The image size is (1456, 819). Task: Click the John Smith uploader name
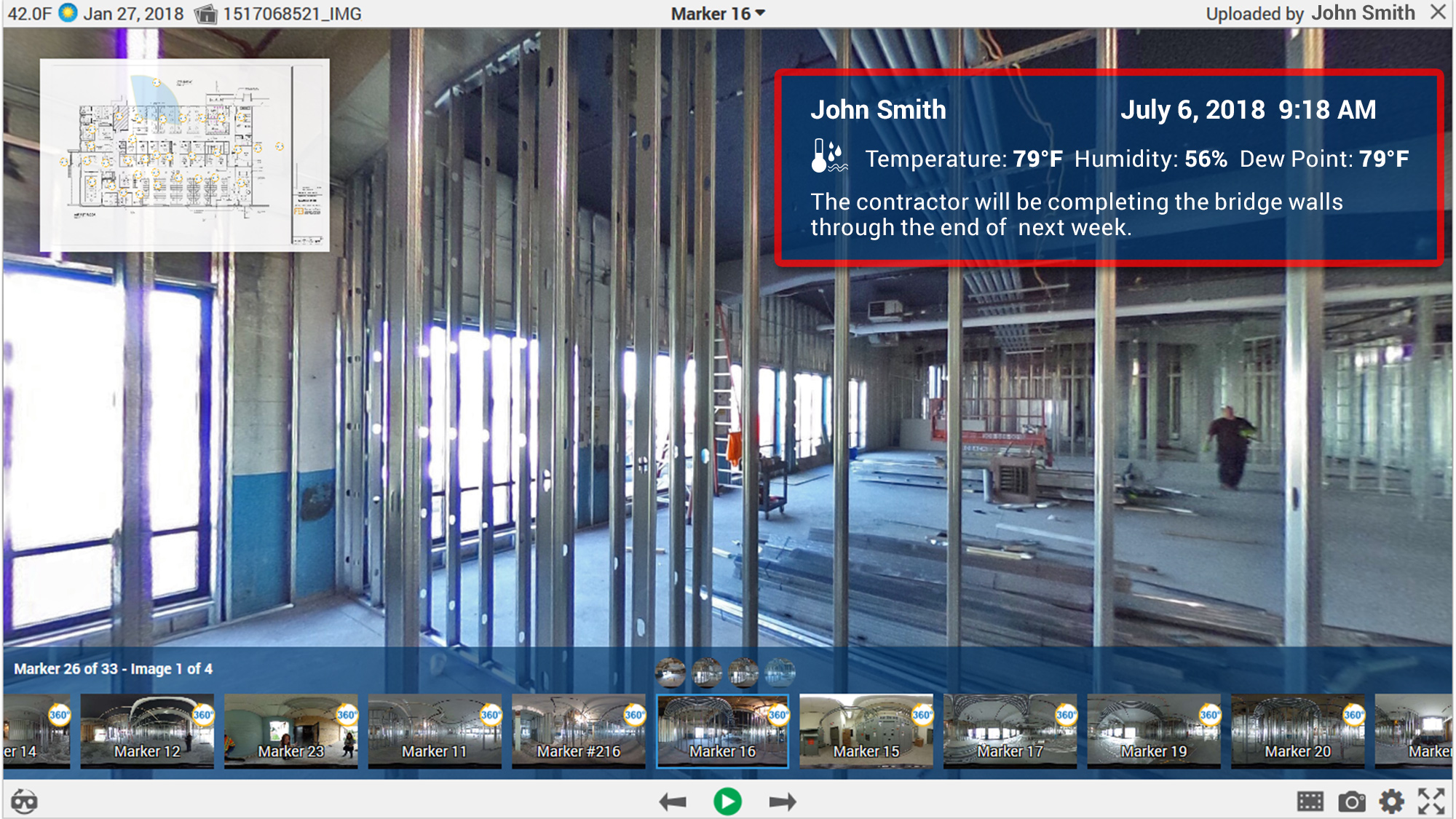1363,13
